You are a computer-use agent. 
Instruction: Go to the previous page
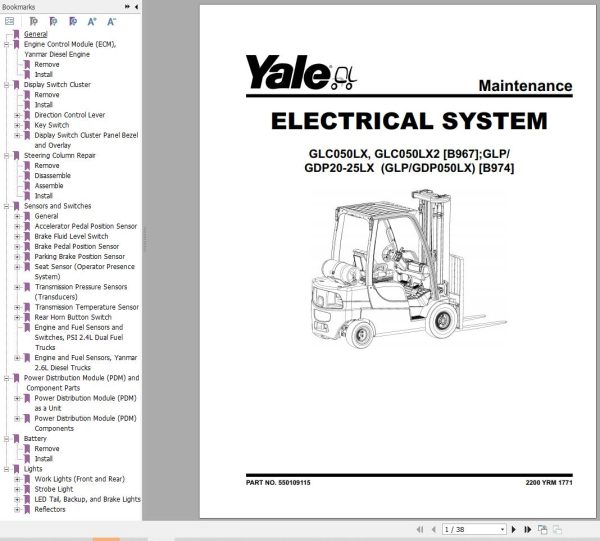[x=434, y=530]
